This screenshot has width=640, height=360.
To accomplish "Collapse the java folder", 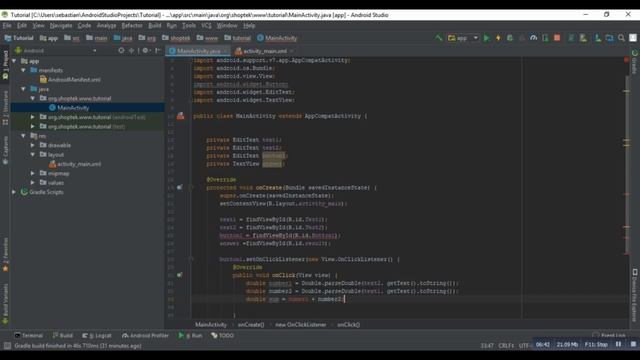I will click(x=23, y=89).
